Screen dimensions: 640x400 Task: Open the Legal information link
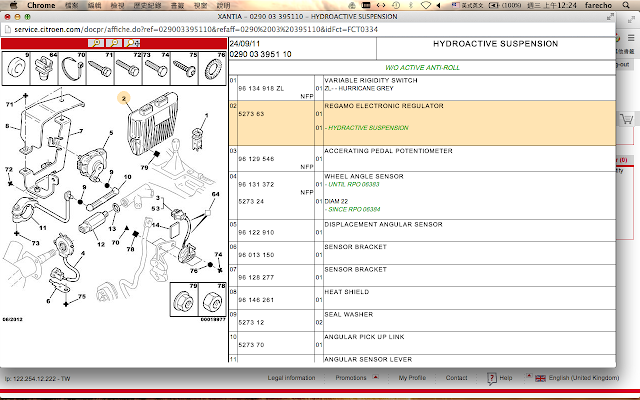pos(291,378)
